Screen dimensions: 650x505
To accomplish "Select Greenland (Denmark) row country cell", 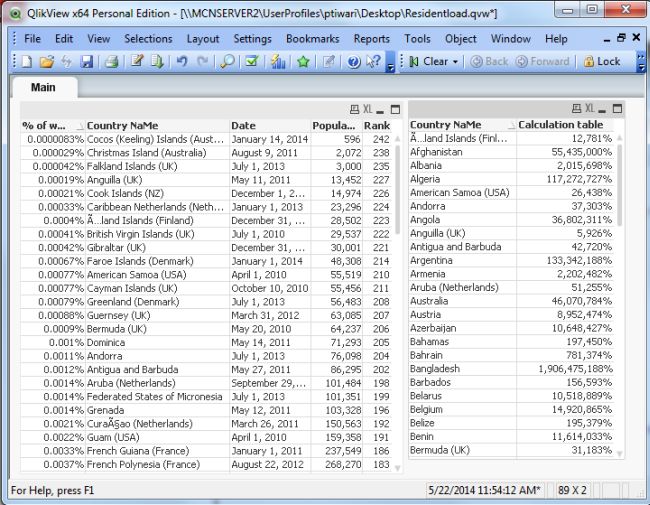I will [x=133, y=302].
